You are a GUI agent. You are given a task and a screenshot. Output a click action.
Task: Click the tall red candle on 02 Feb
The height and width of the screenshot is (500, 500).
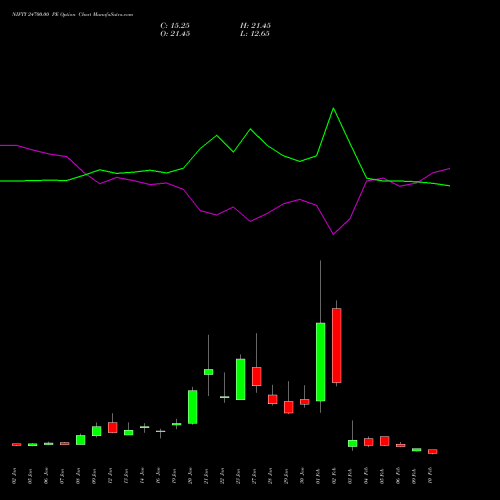[337, 345]
